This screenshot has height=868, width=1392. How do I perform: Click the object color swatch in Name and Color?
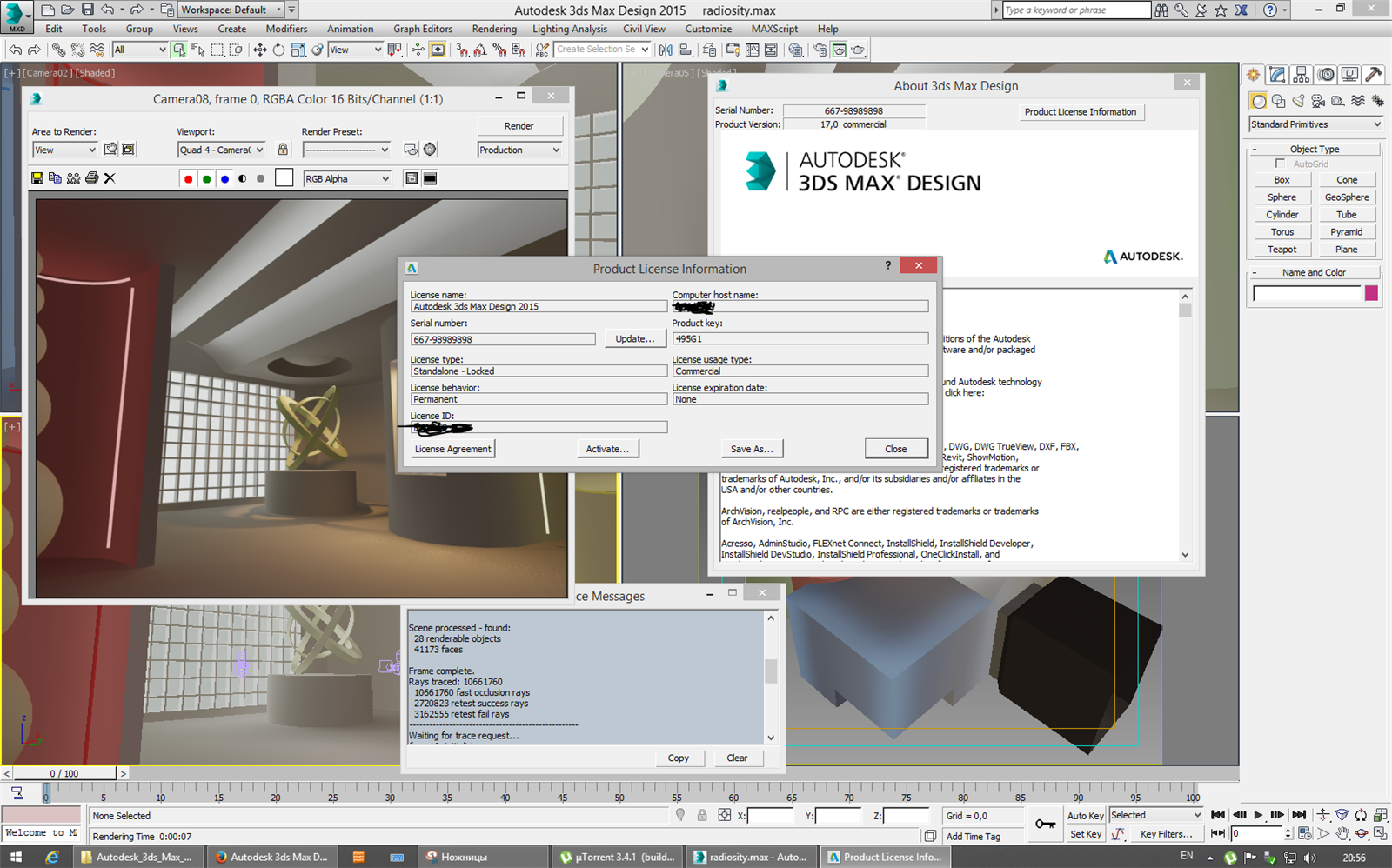(x=1372, y=293)
